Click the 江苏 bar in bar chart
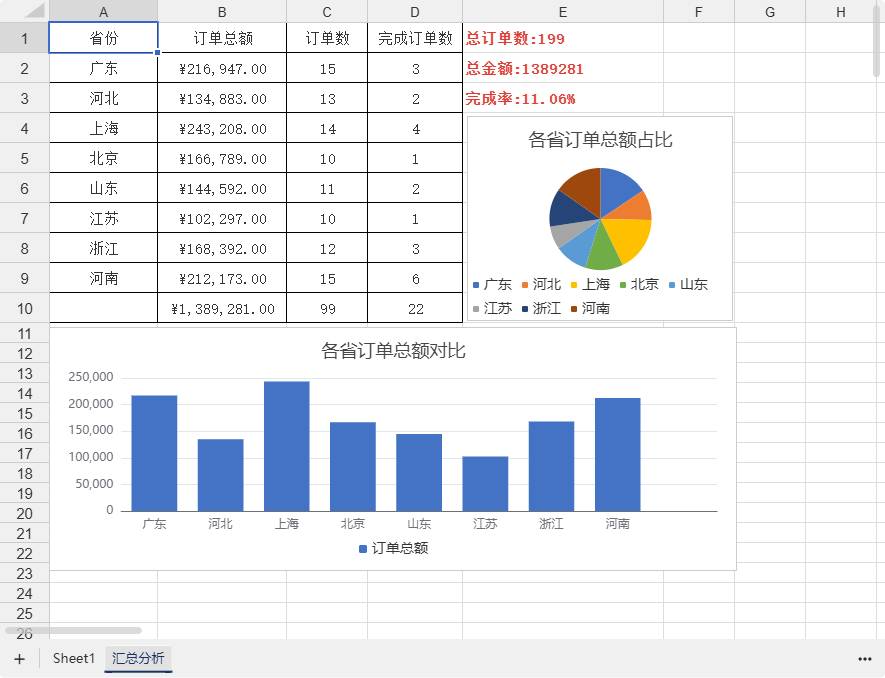 (485, 484)
